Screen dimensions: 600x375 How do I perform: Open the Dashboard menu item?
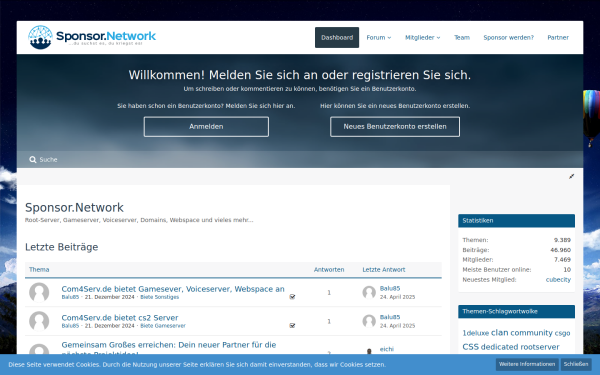(337, 38)
